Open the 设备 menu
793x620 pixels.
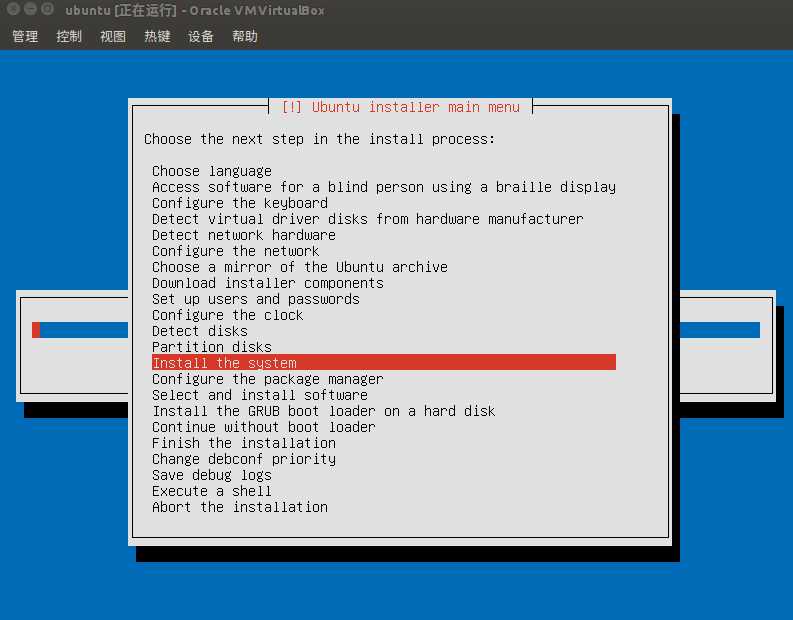(201, 36)
